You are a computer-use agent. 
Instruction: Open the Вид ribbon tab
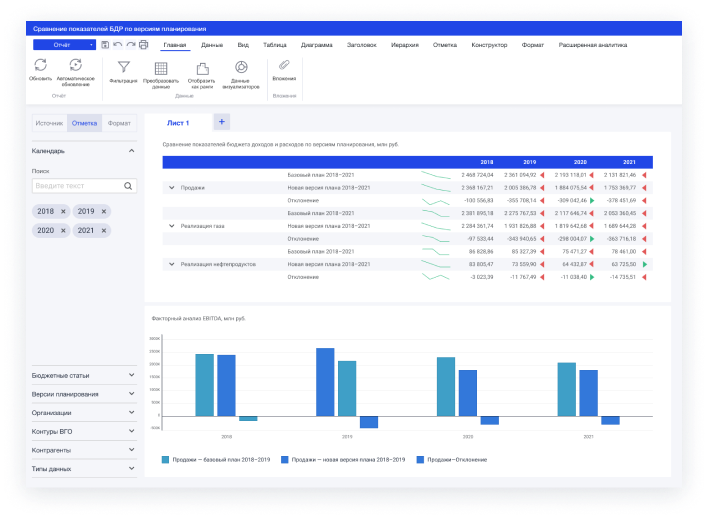coord(243,45)
